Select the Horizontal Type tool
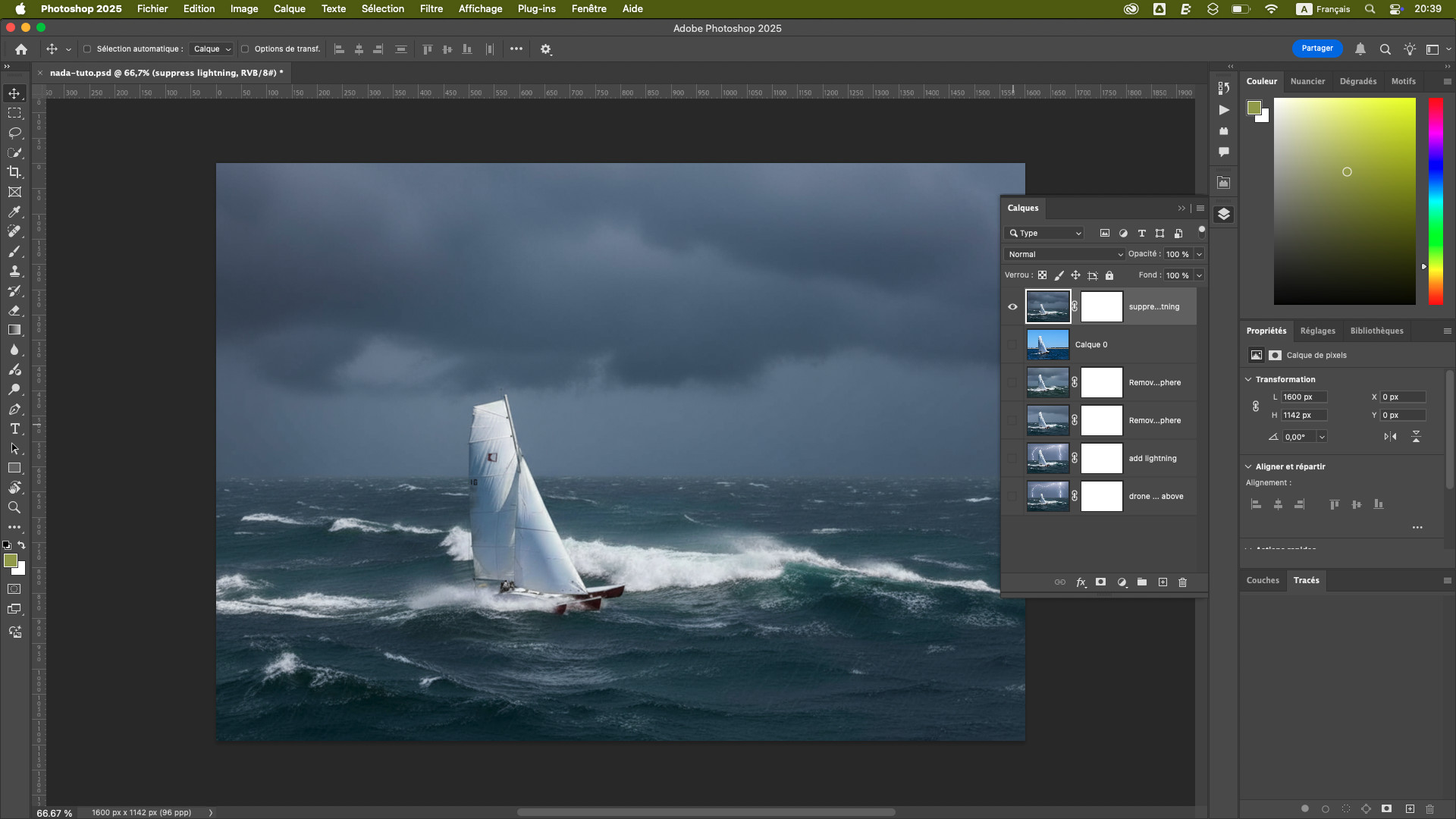The width and height of the screenshot is (1456, 819). tap(14, 428)
